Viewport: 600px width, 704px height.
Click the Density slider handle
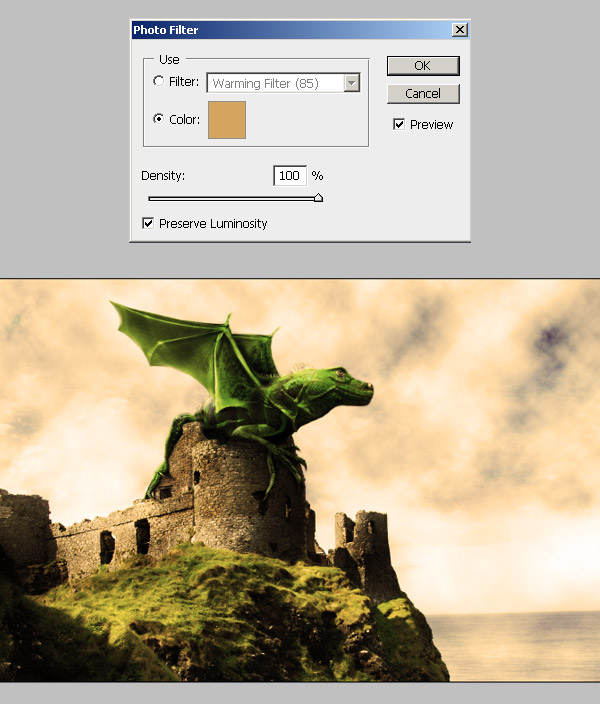[x=318, y=198]
